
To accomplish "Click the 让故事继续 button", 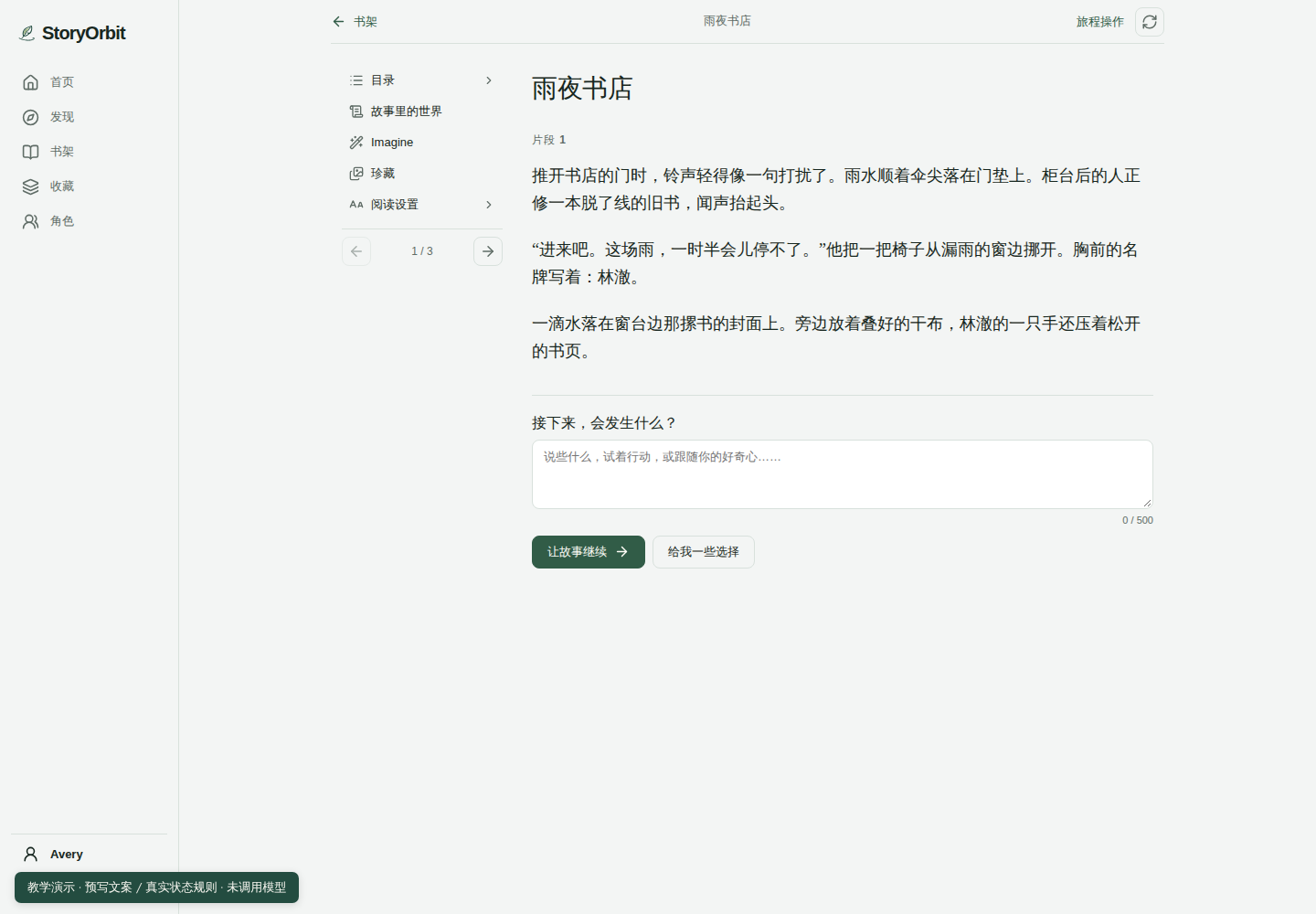I will coord(589,552).
